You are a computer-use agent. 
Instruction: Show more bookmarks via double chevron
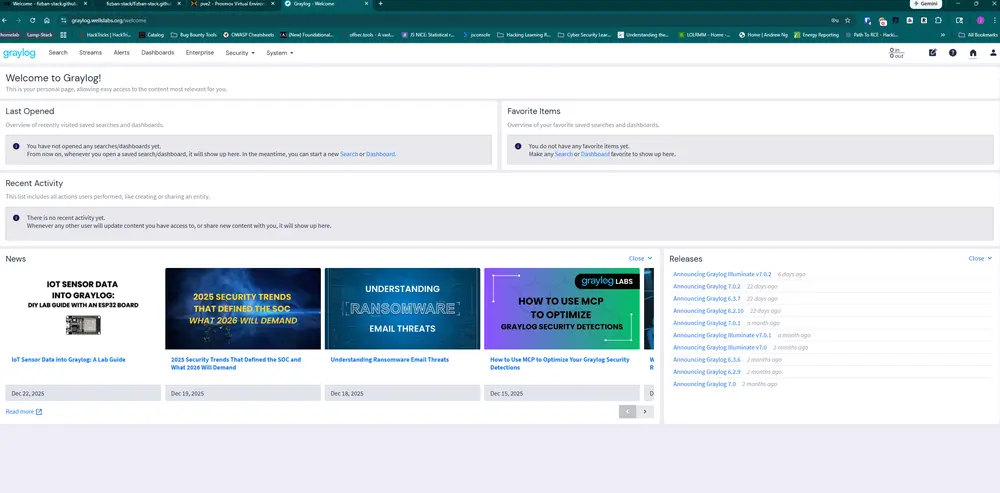click(943, 35)
